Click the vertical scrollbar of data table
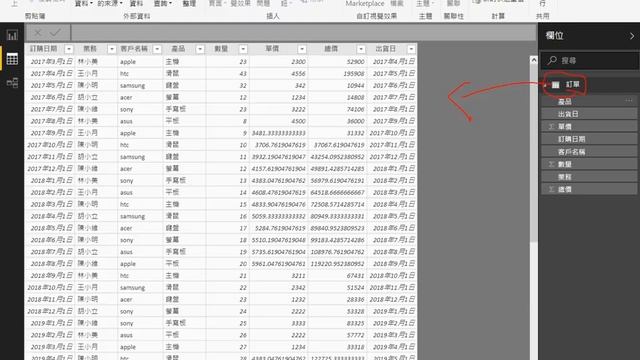 click(x=533, y=153)
